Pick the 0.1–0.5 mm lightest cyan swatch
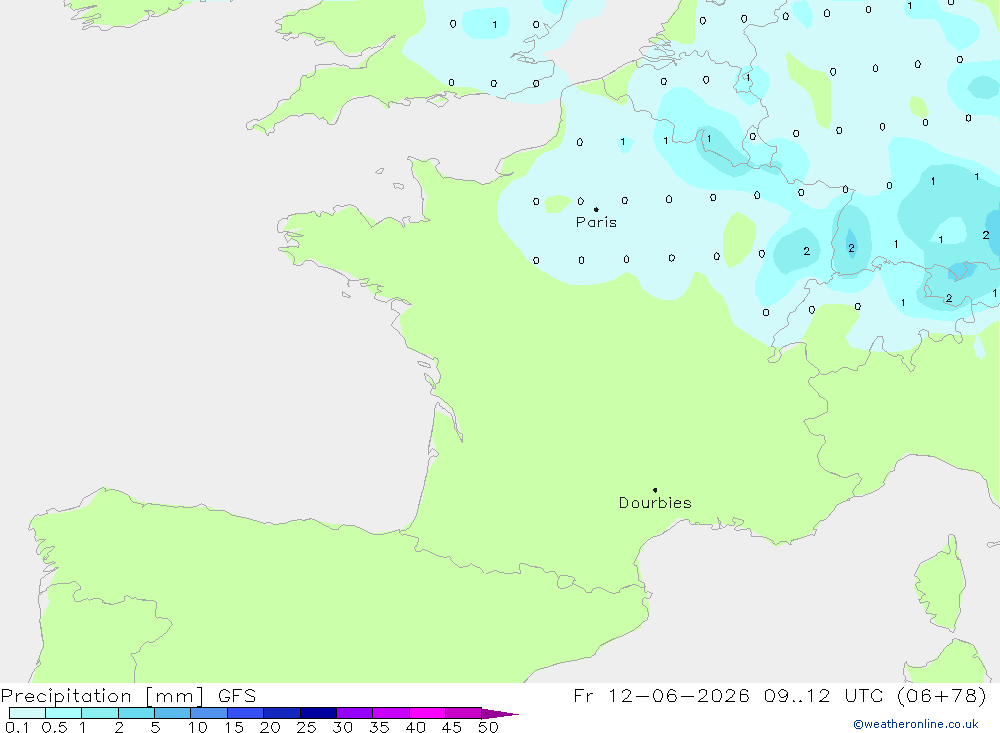This screenshot has height=733, width=1000. coord(27,713)
